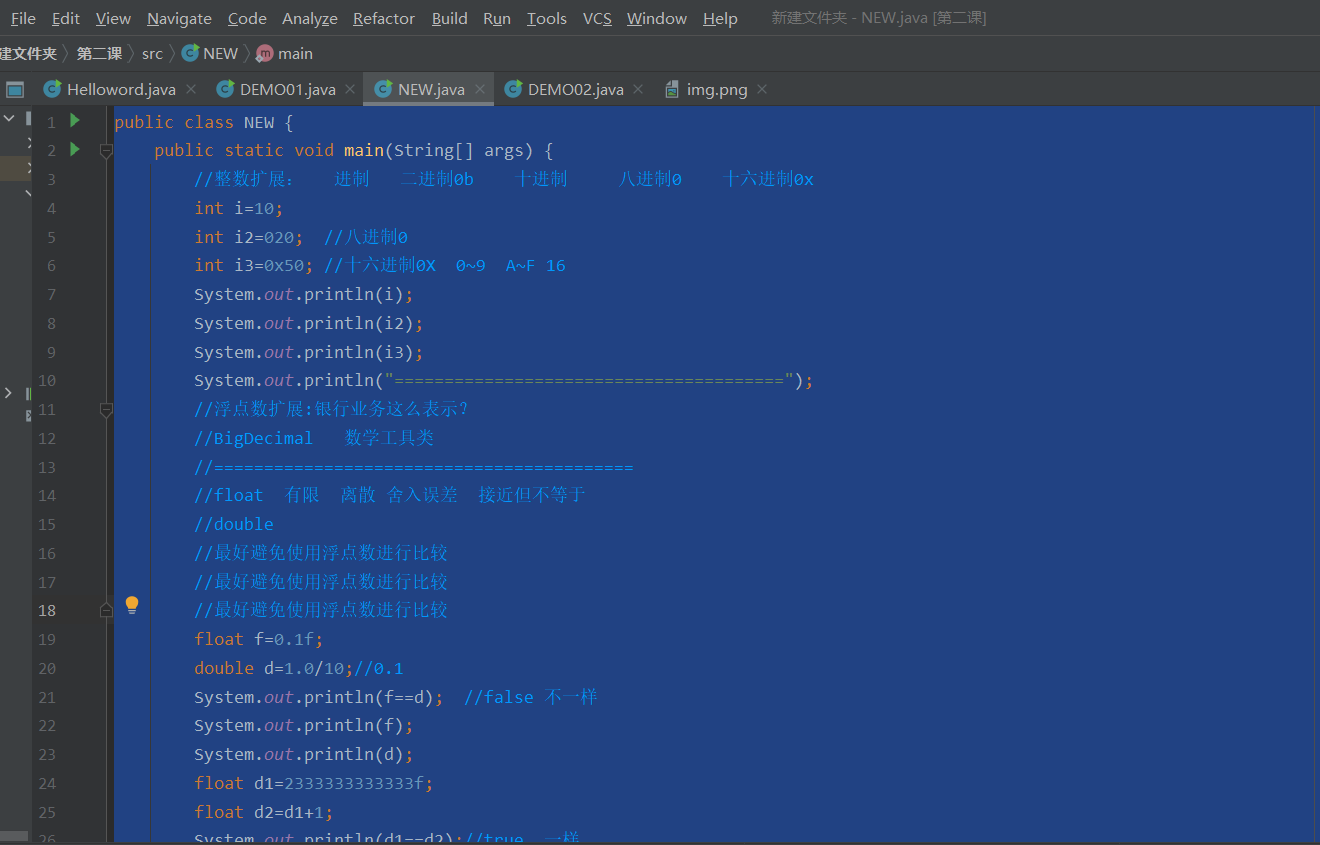
Task: Expand collapsed tree node beside line 10
Action: coord(8,393)
